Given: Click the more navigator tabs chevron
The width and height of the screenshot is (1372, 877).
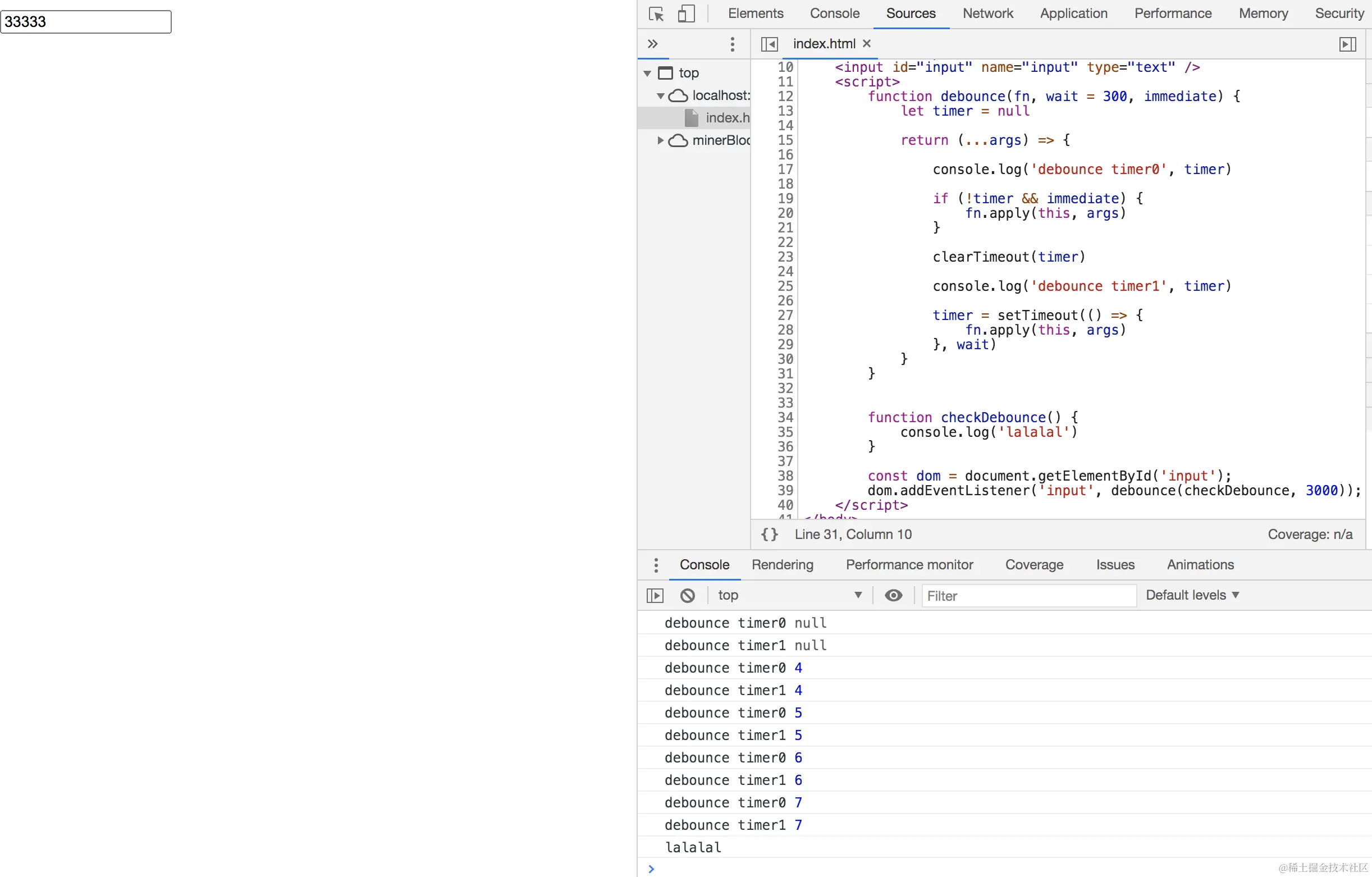Looking at the screenshot, I should 653,44.
